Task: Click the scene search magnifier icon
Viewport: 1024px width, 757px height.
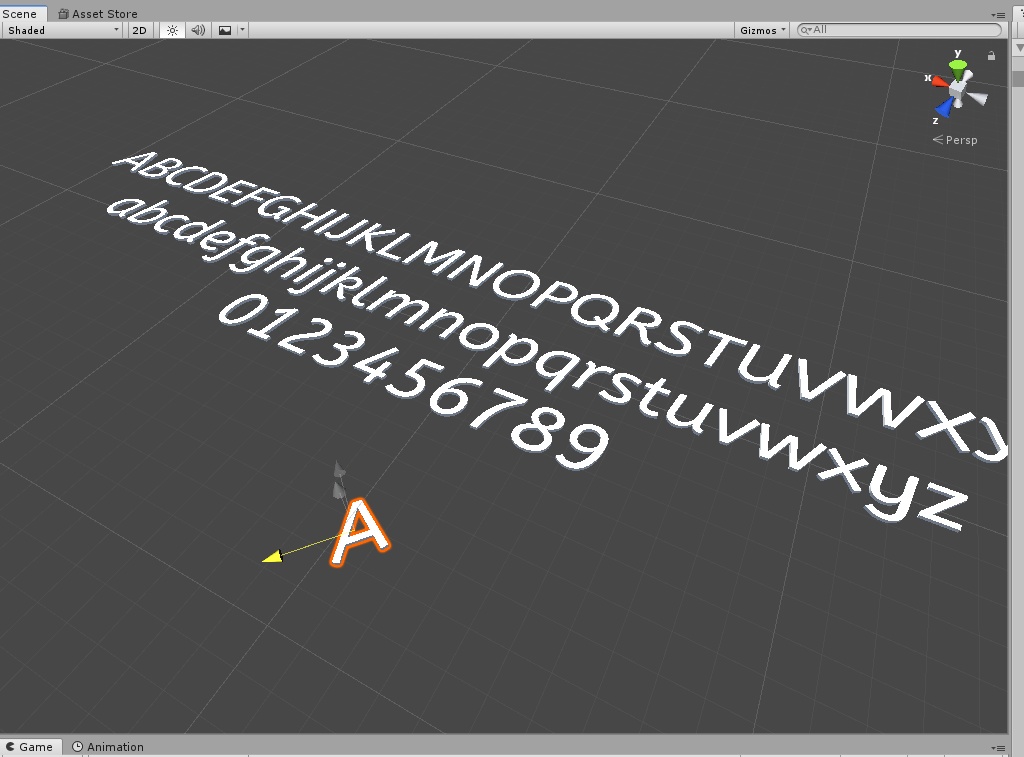Action: [806, 30]
